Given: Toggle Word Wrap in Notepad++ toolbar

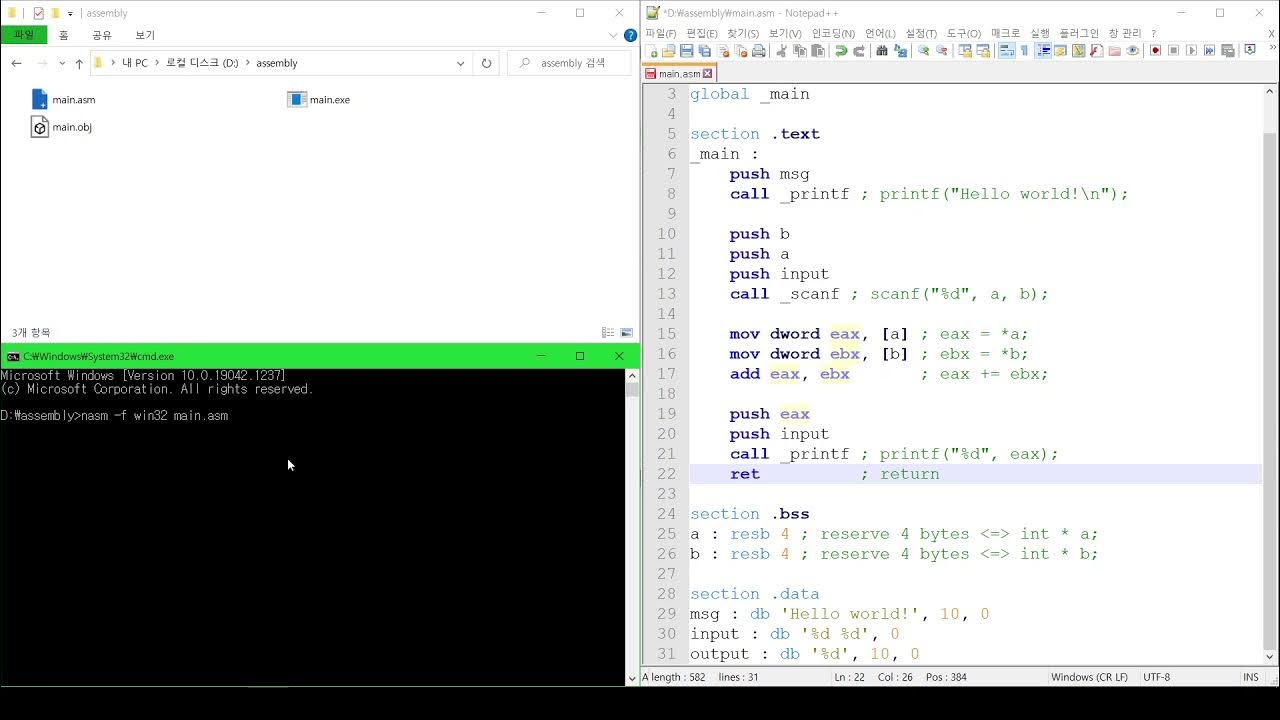Looking at the screenshot, I should click(1007, 50).
